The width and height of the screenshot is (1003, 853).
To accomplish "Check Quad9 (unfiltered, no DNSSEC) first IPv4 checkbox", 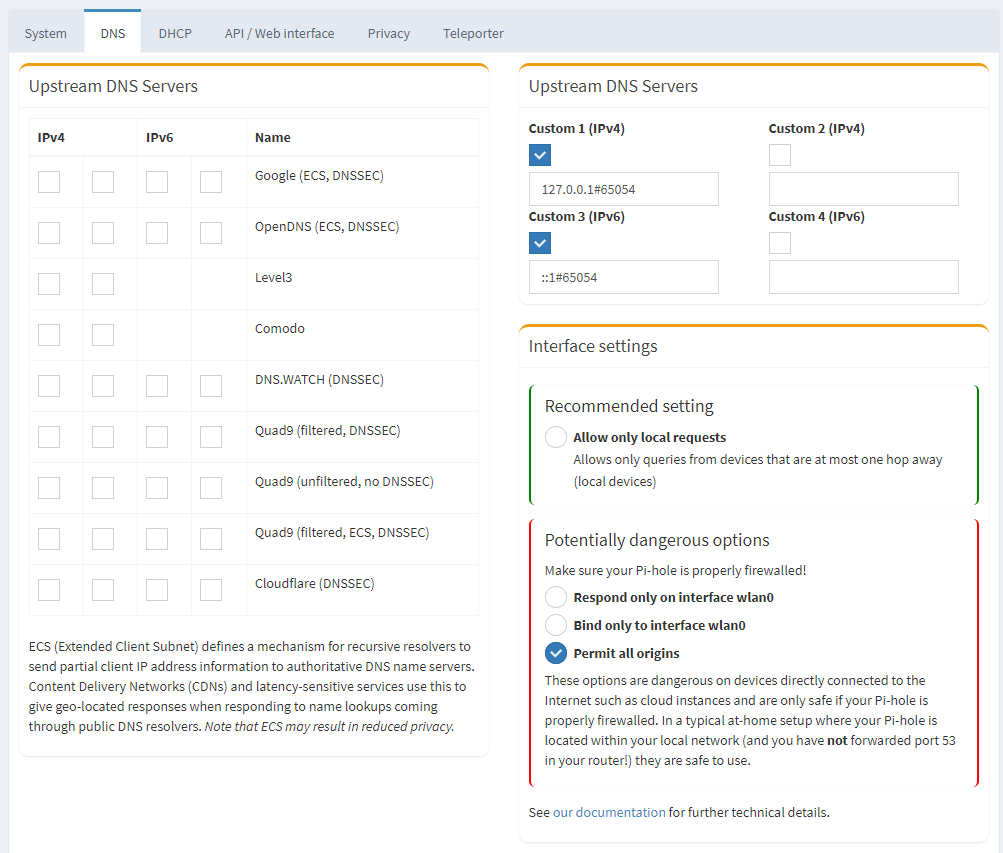I will [49, 488].
